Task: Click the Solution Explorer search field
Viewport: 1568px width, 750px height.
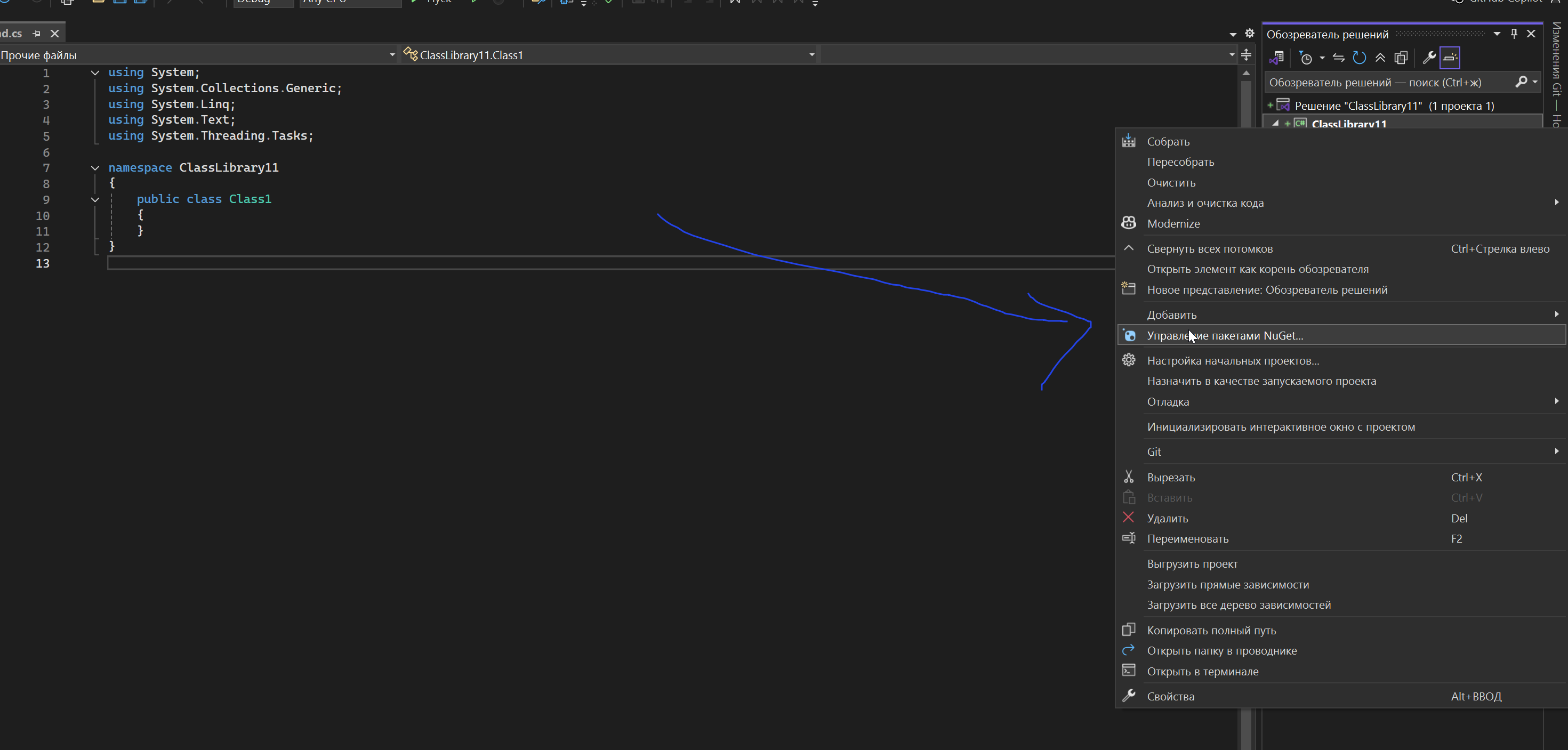Action: pyautogui.click(x=1388, y=82)
